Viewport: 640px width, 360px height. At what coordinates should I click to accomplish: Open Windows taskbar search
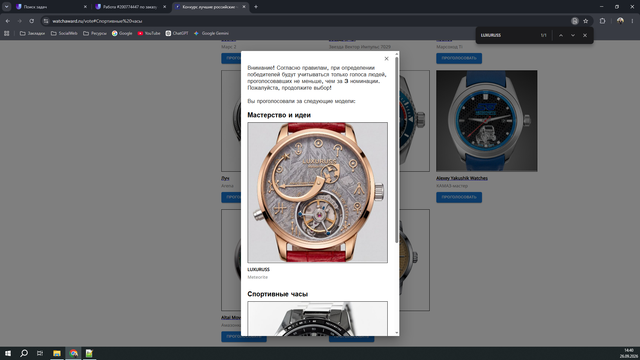click(24, 353)
